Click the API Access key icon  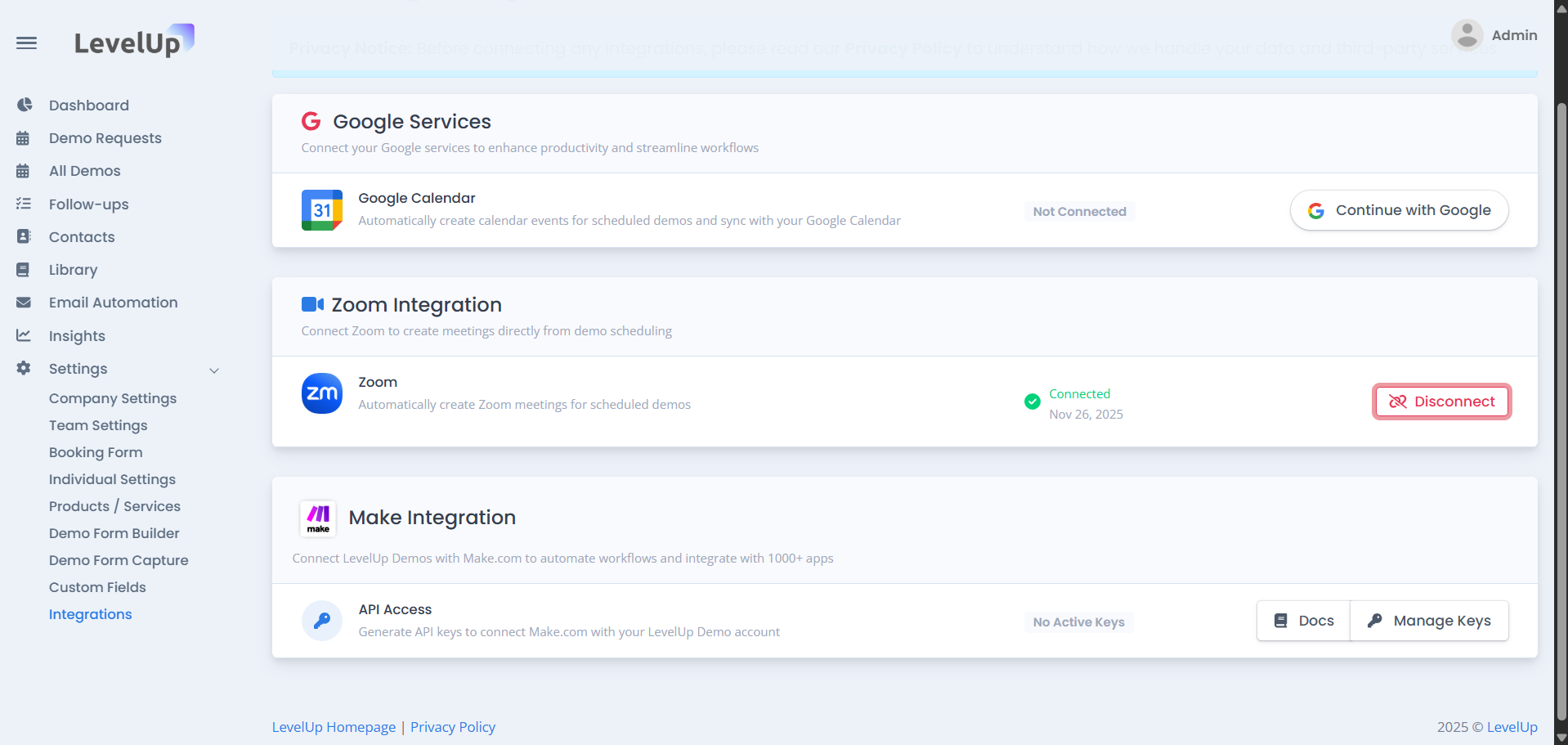click(321, 621)
